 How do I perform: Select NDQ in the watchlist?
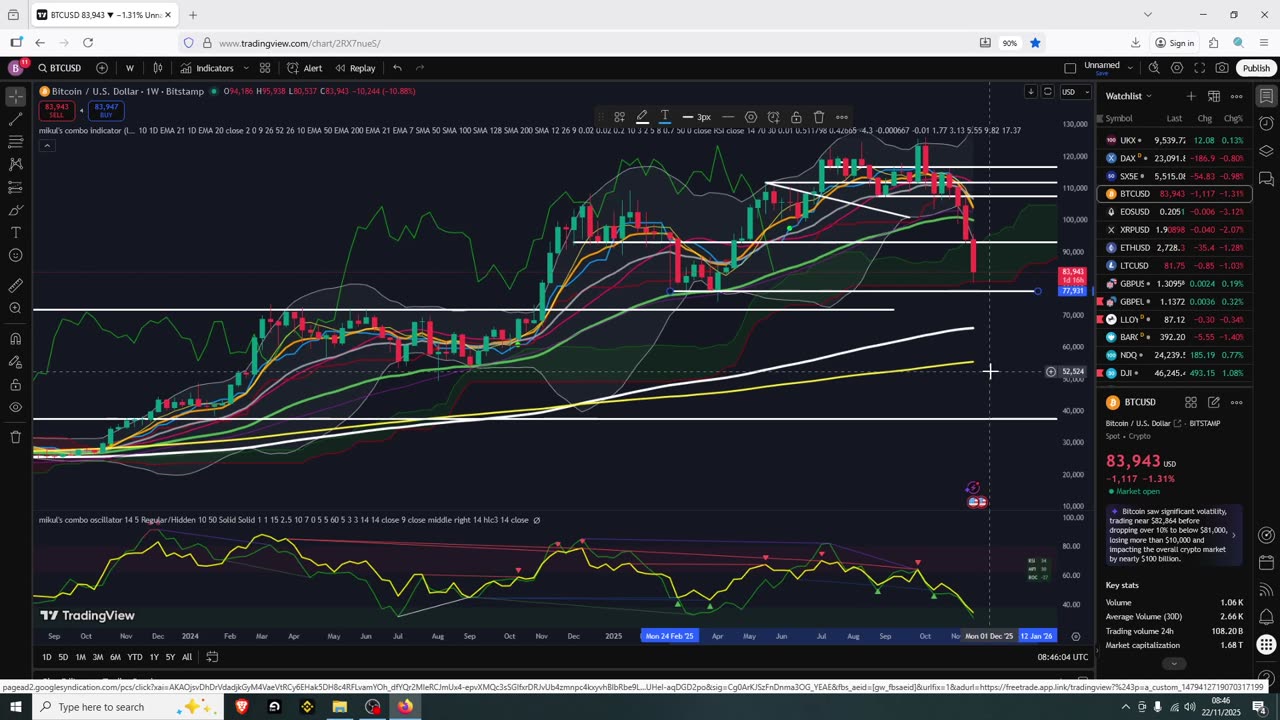pos(1174,355)
